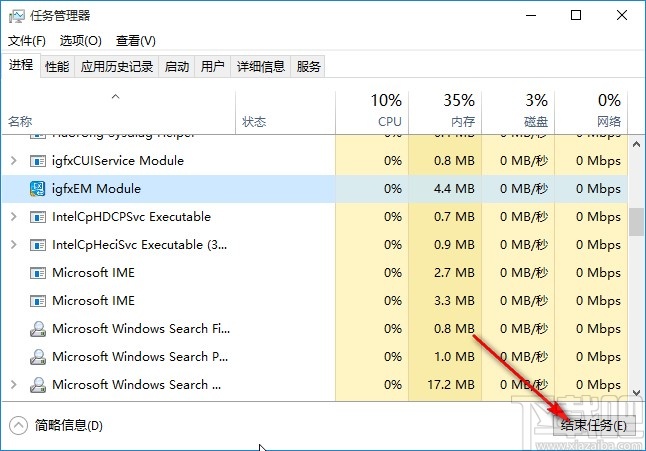646x451 pixels.
Task: Switch to the 应用历史记录 tab
Action: (x=117, y=66)
